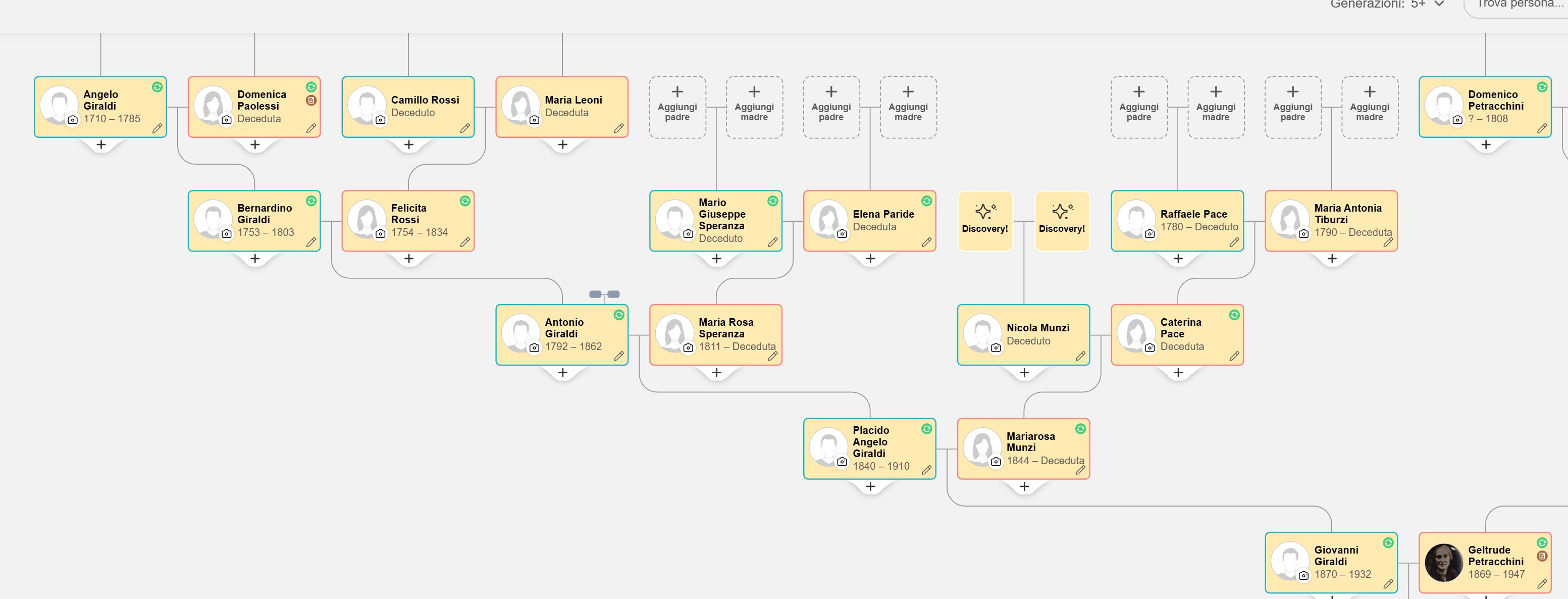1568x599 pixels.
Task: Open record match icon on Domenica Paolessi
Action: [311, 101]
